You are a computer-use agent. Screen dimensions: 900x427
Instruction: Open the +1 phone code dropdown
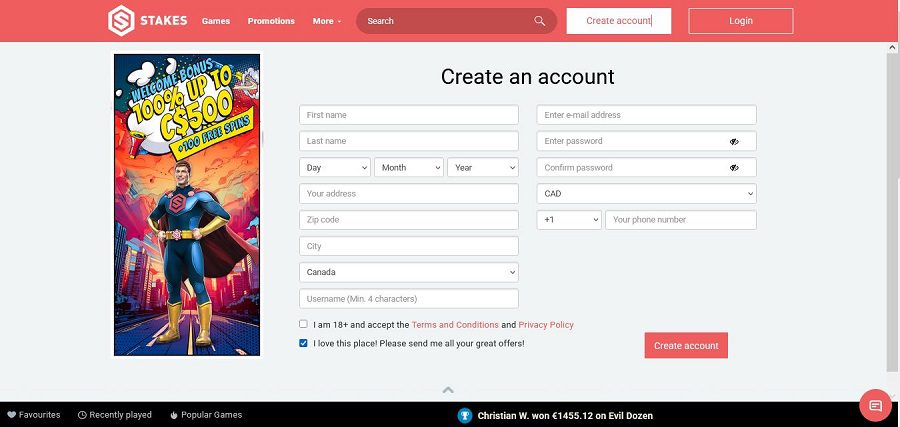(569, 220)
